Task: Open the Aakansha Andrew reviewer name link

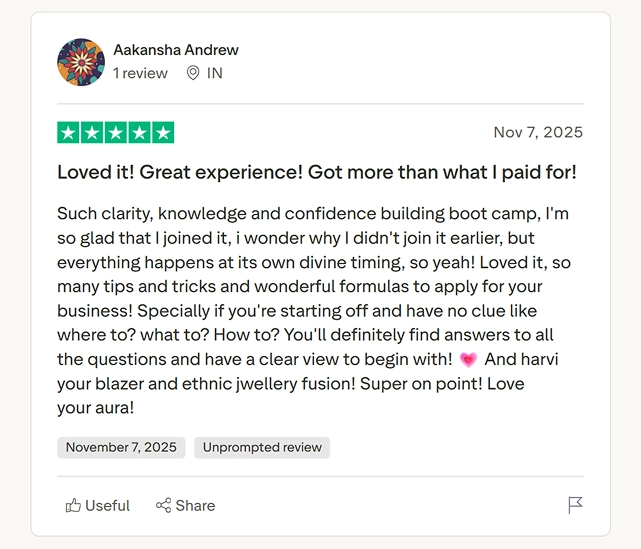Action: click(x=175, y=50)
